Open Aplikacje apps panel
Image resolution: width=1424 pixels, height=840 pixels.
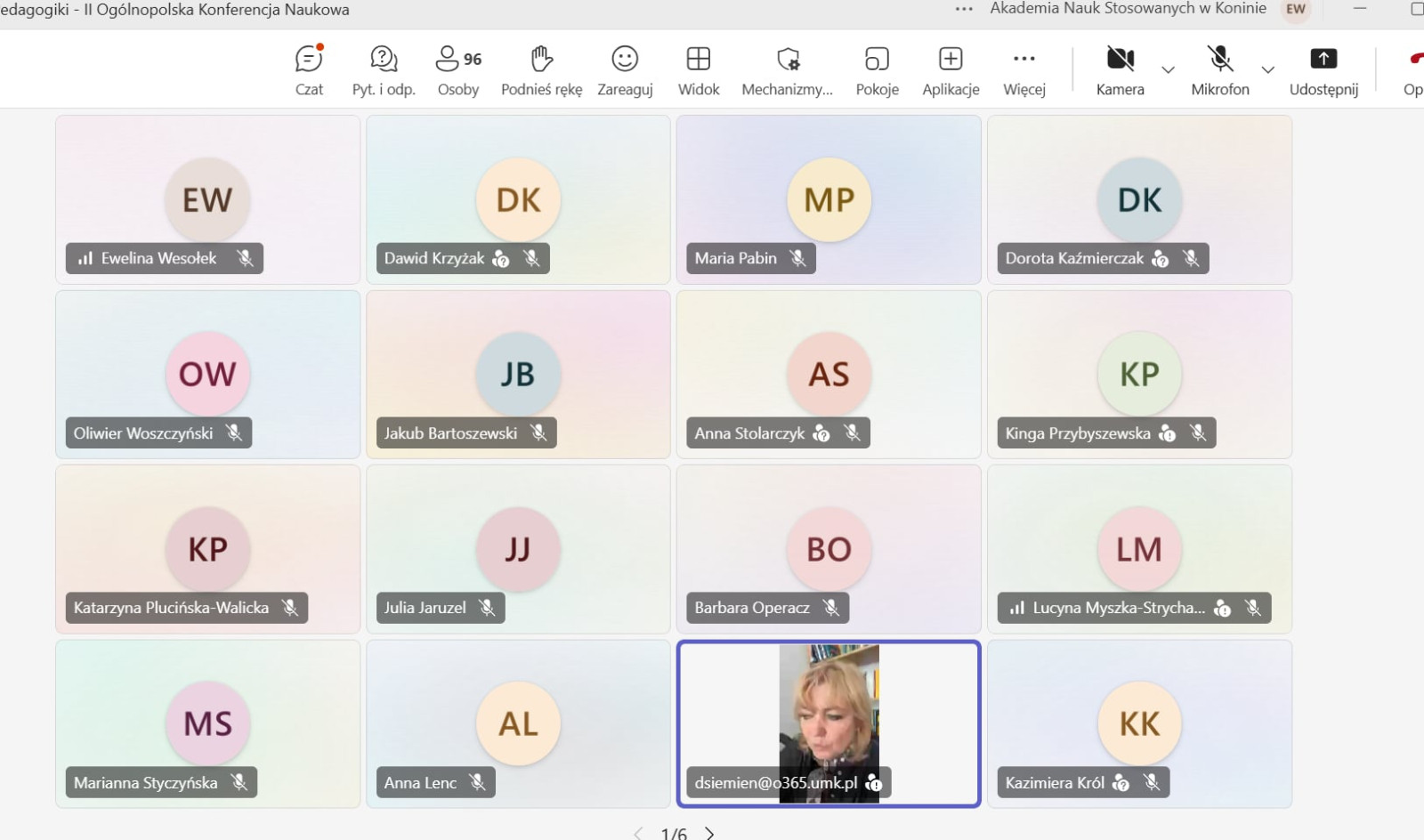click(x=951, y=69)
